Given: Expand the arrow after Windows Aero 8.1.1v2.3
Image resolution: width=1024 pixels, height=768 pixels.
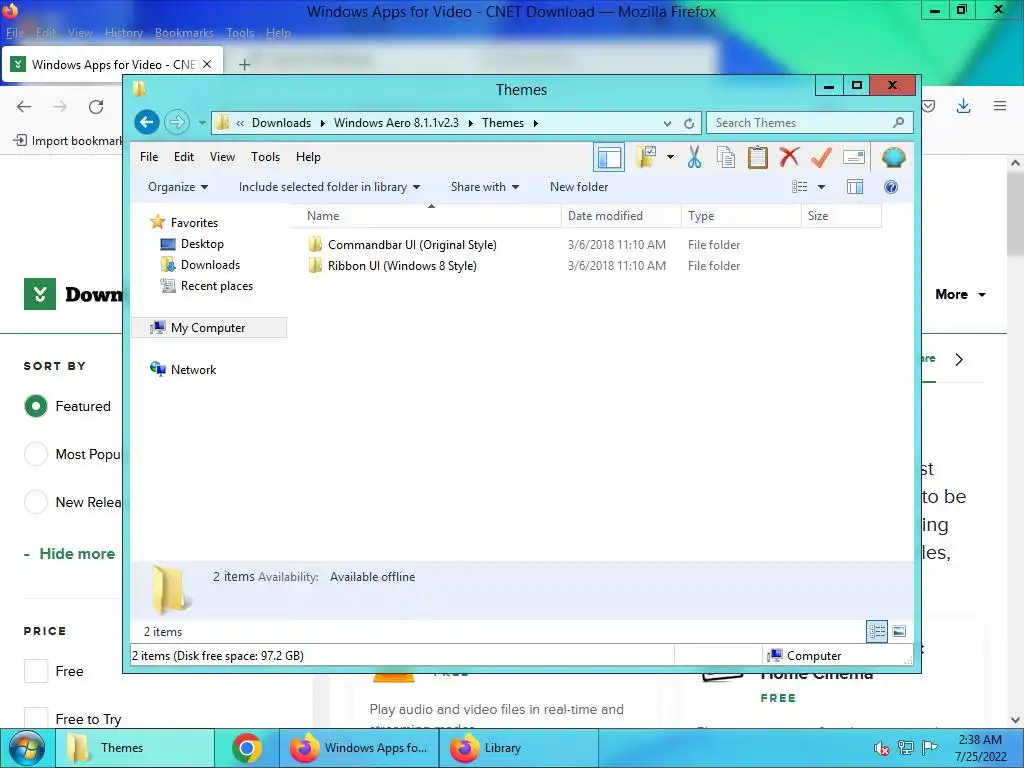Looking at the screenshot, I should pos(470,123).
